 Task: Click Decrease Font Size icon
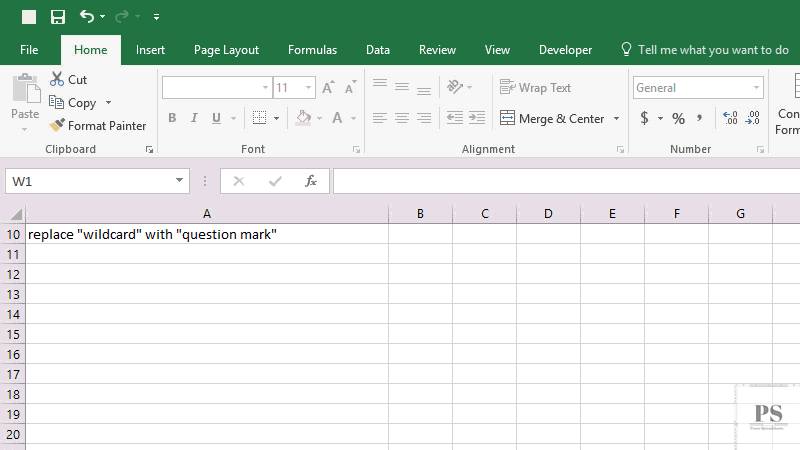click(x=351, y=87)
